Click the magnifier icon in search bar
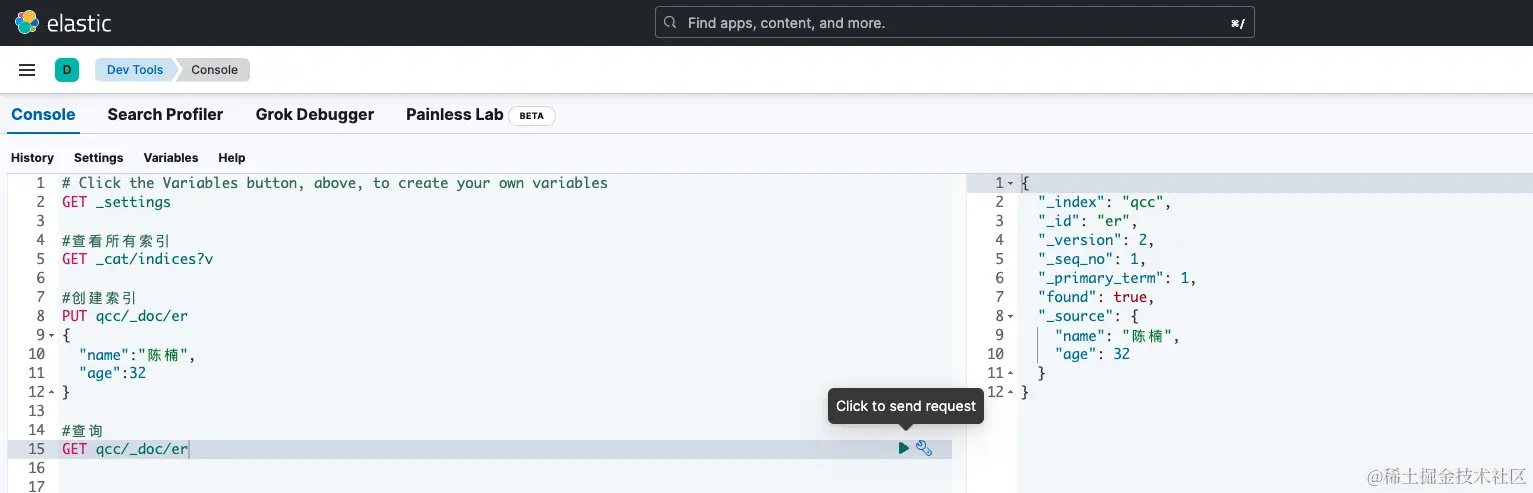Screen dimensions: 1533x493 tap(670, 22)
